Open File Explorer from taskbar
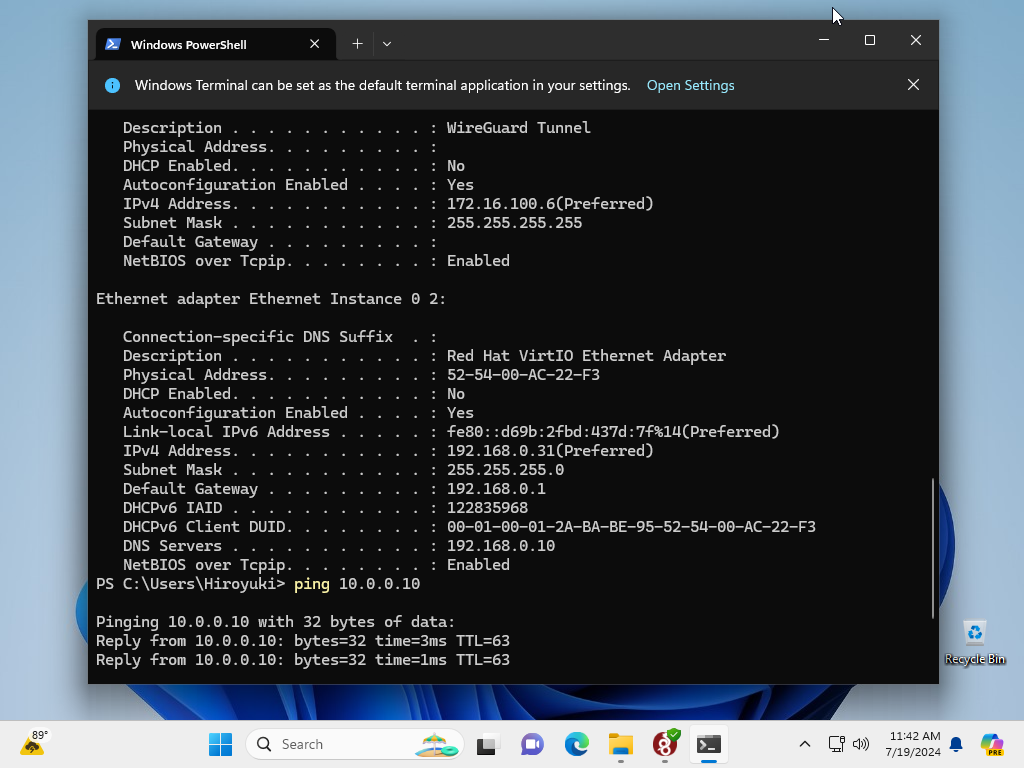1024x768 pixels. 620,744
